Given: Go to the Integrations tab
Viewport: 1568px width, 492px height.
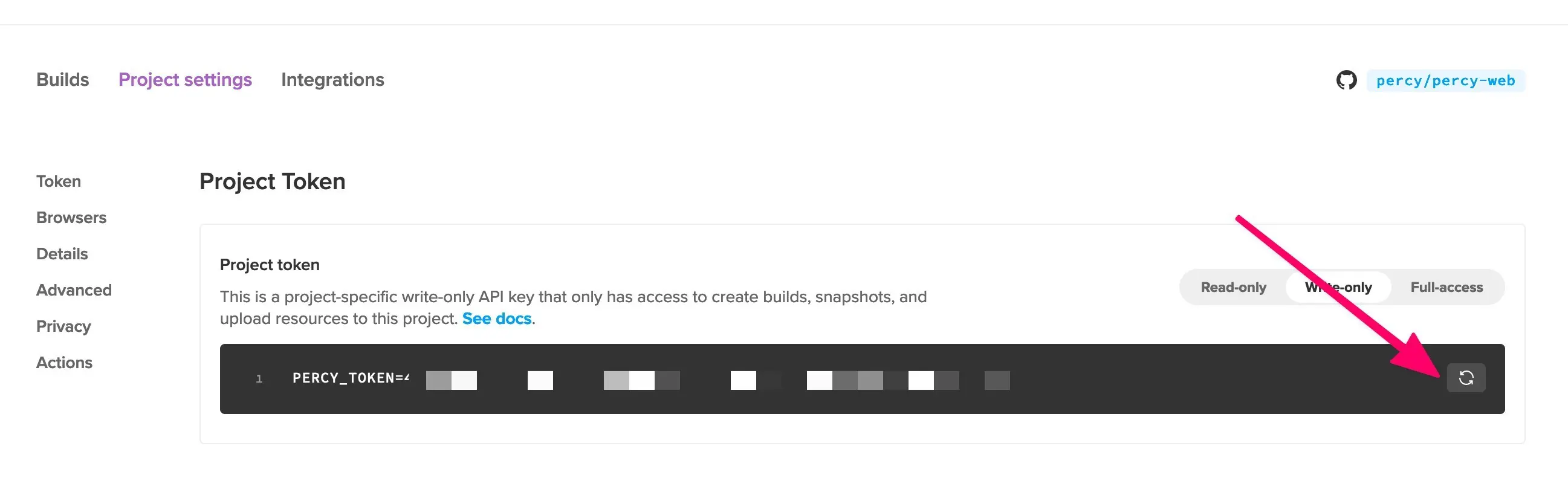Looking at the screenshot, I should pyautogui.click(x=332, y=80).
